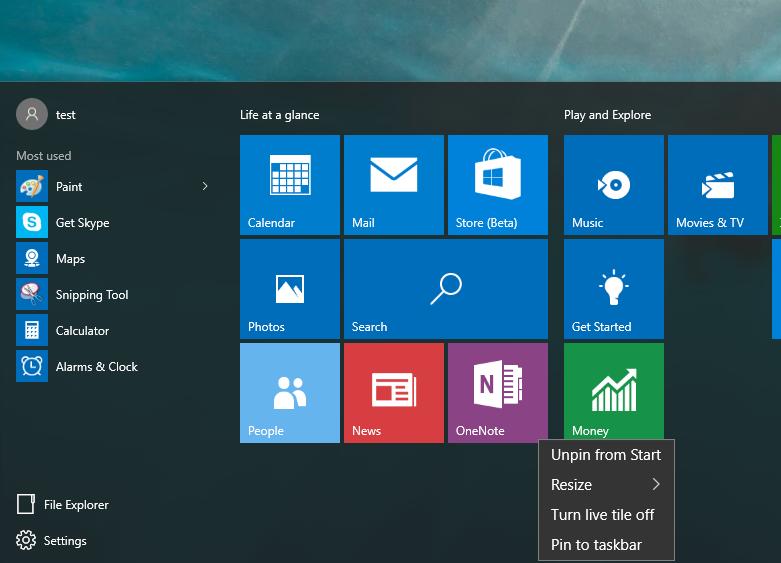Open the Music tile
The width and height of the screenshot is (781, 563).
[614, 184]
